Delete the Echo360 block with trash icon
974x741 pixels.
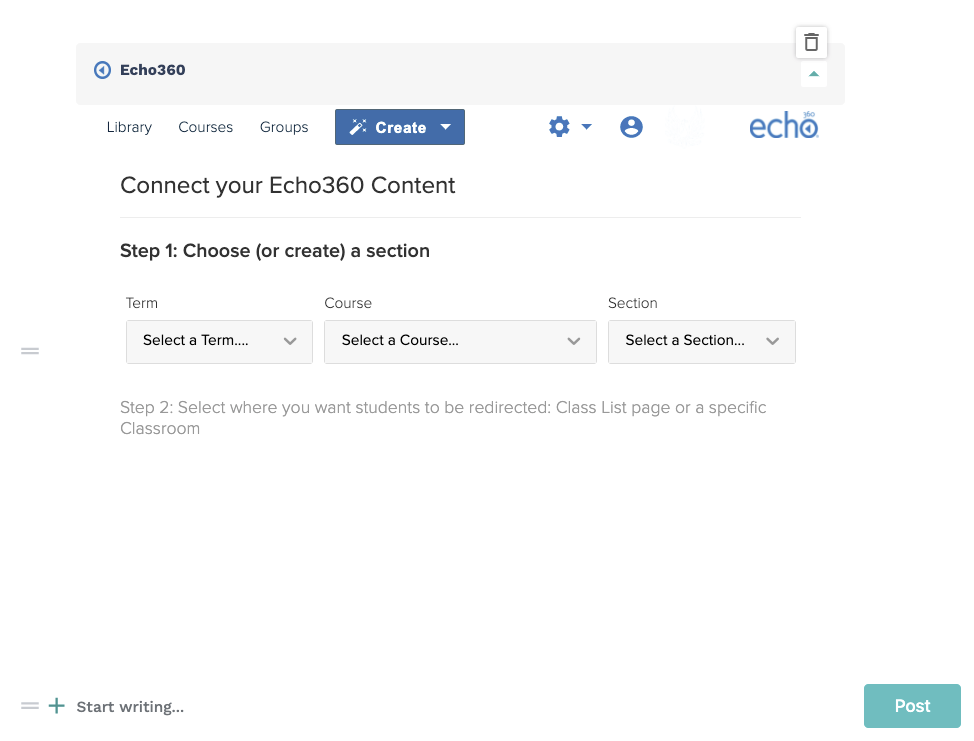811,42
